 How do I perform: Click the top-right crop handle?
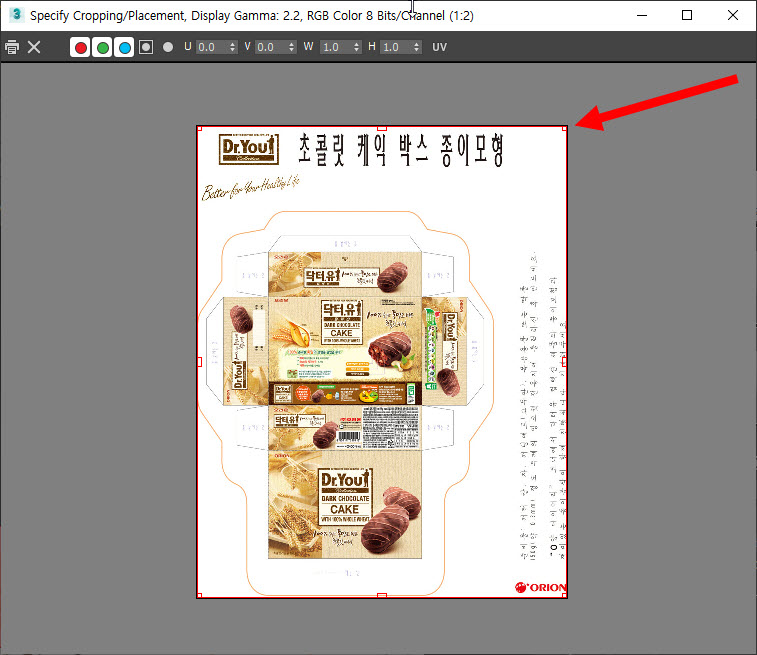pyautogui.click(x=564, y=128)
